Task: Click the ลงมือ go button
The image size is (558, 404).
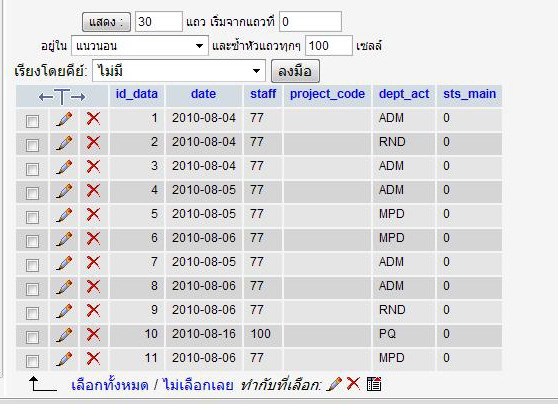Action: (x=295, y=71)
